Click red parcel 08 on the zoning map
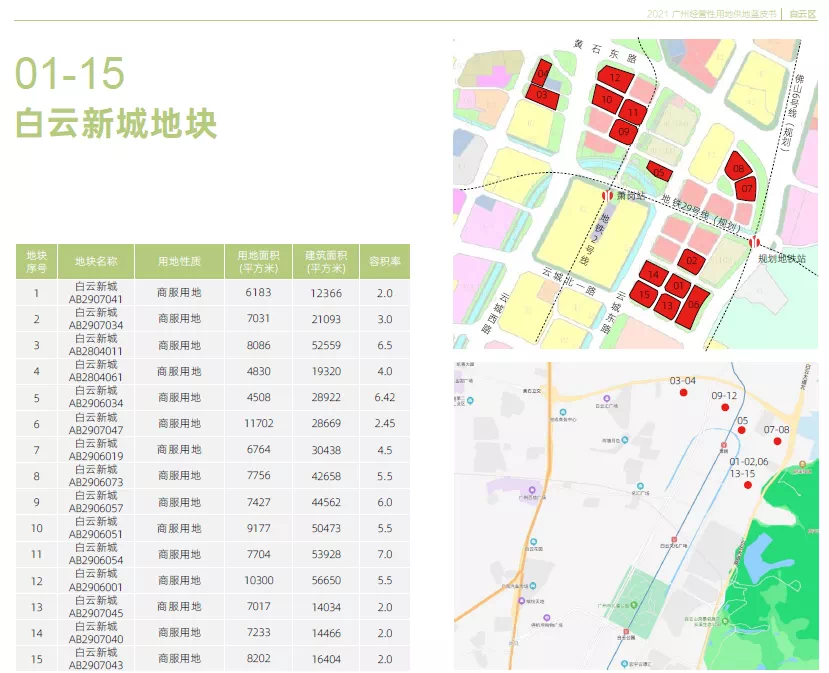Screen dimensions: 829x673 coord(738,168)
